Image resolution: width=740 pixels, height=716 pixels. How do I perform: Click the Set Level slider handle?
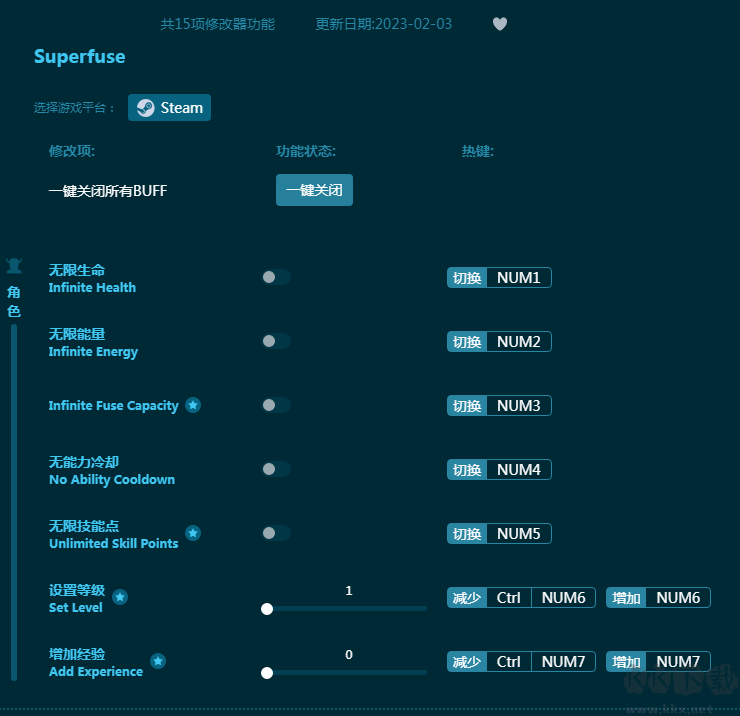(267, 608)
